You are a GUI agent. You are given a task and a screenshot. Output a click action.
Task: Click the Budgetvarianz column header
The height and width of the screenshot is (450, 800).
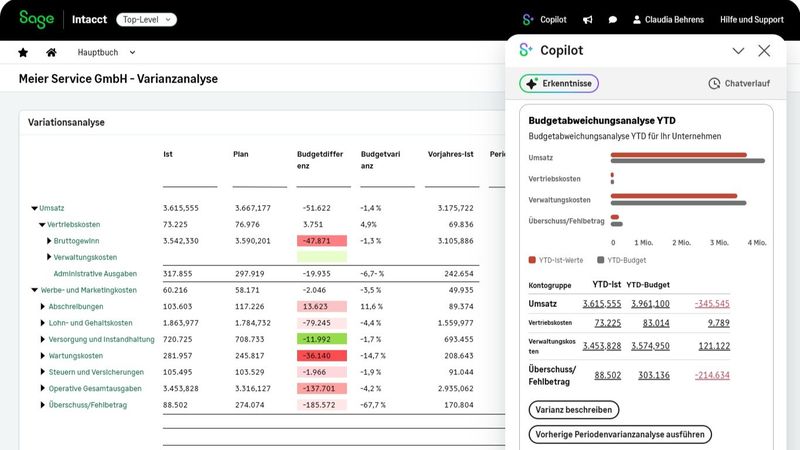(381, 160)
